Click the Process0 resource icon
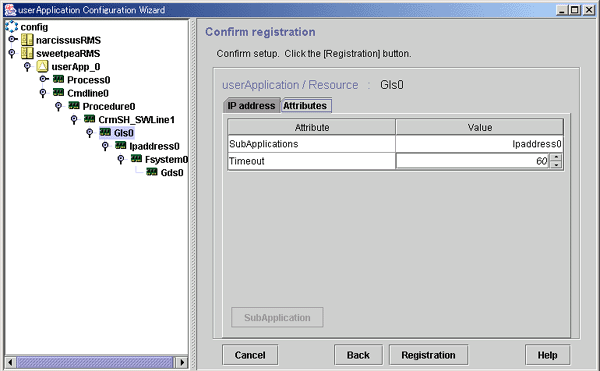600x371 pixels. 59,79
